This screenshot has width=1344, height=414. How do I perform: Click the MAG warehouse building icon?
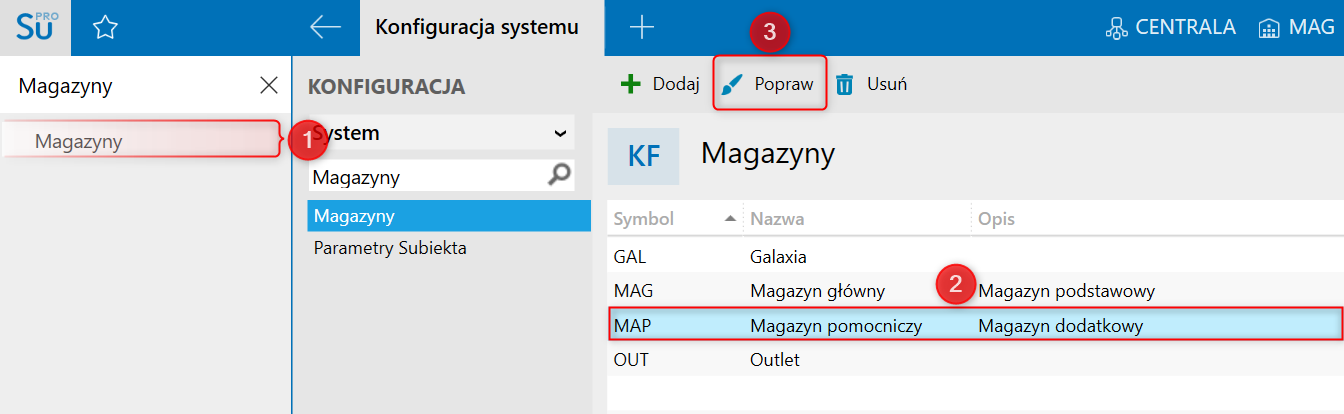click(1269, 28)
